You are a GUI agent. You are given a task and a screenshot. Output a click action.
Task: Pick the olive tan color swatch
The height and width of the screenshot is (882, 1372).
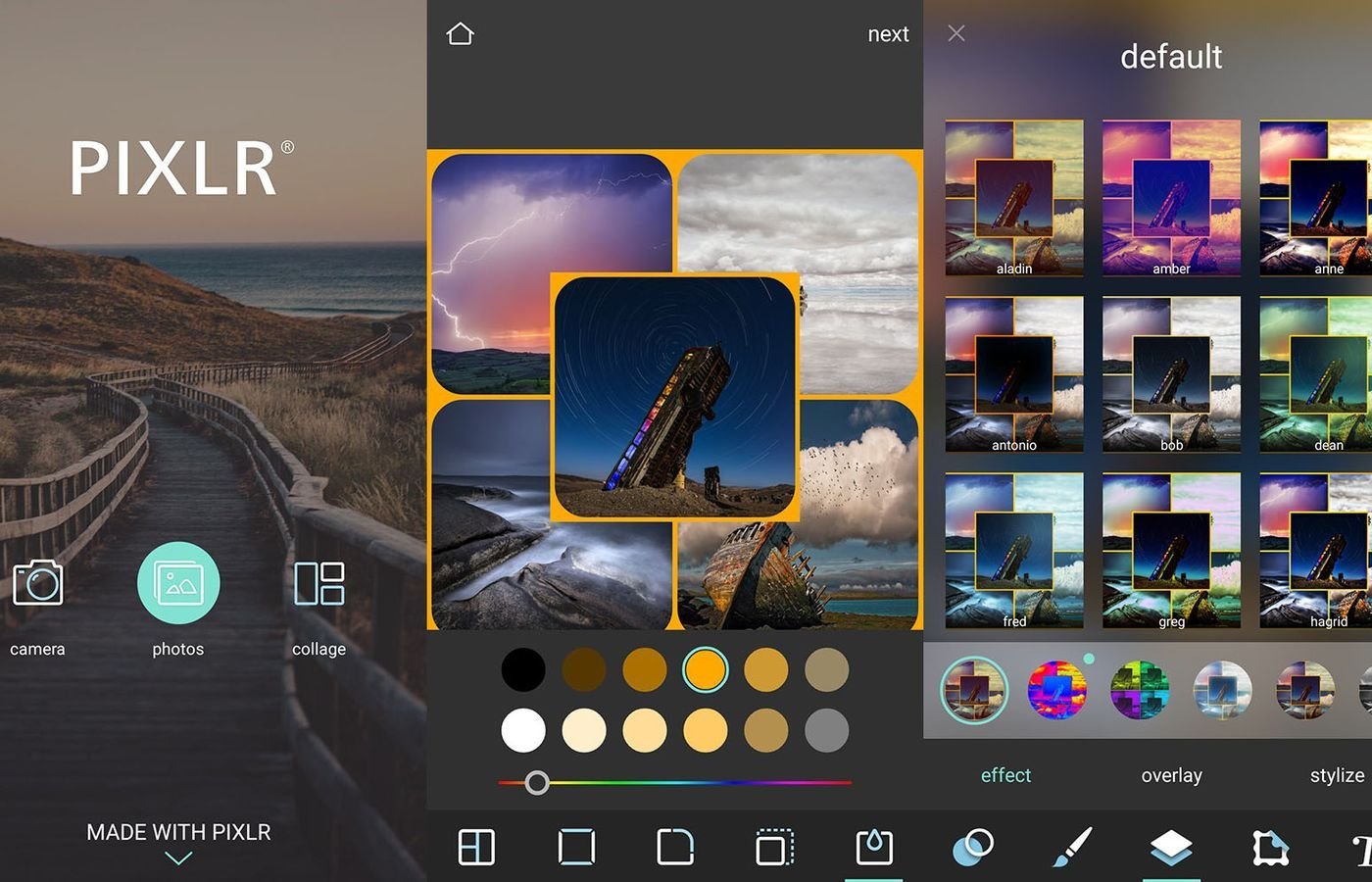coord(826,670)
